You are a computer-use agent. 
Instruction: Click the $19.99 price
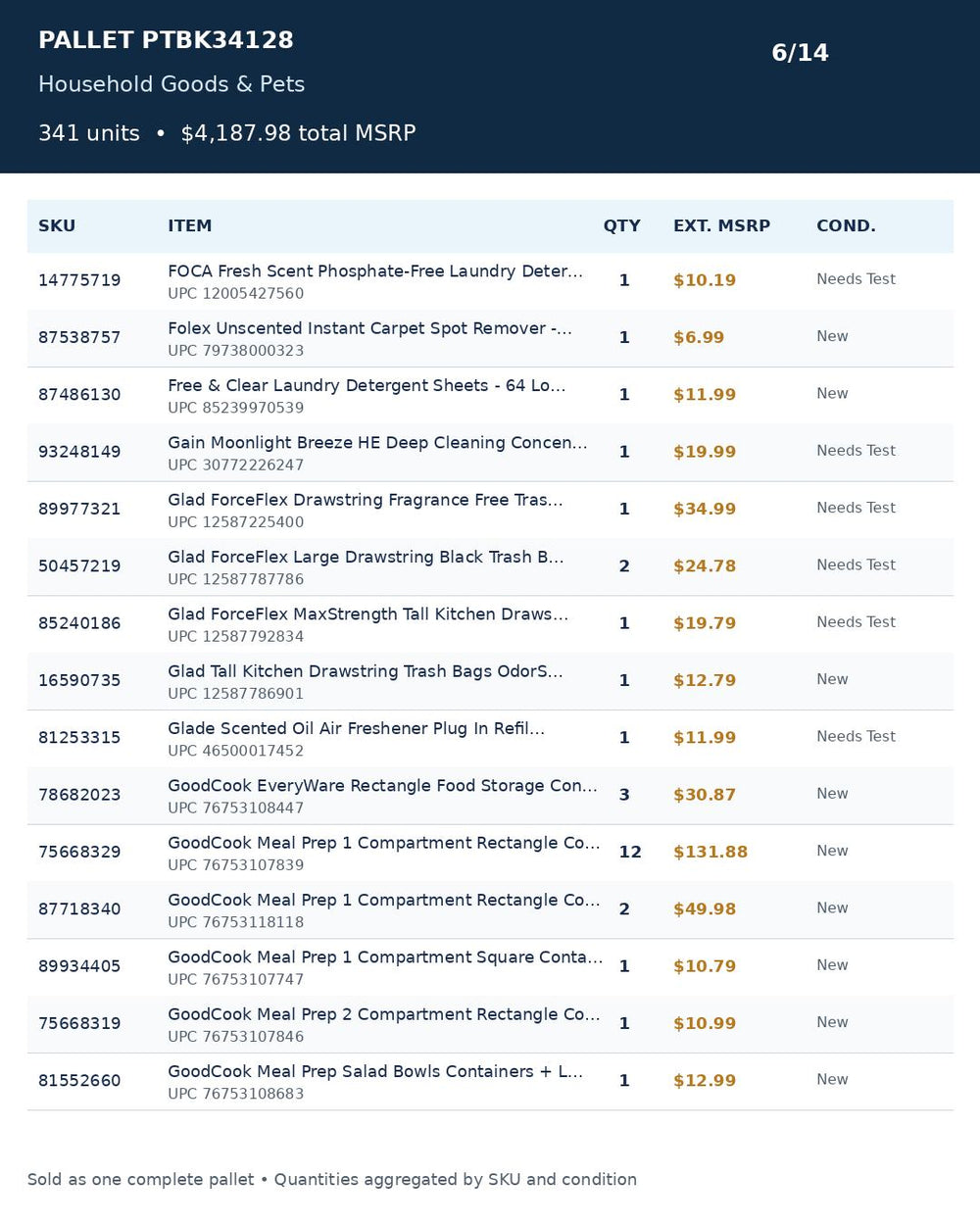point(705,452)
